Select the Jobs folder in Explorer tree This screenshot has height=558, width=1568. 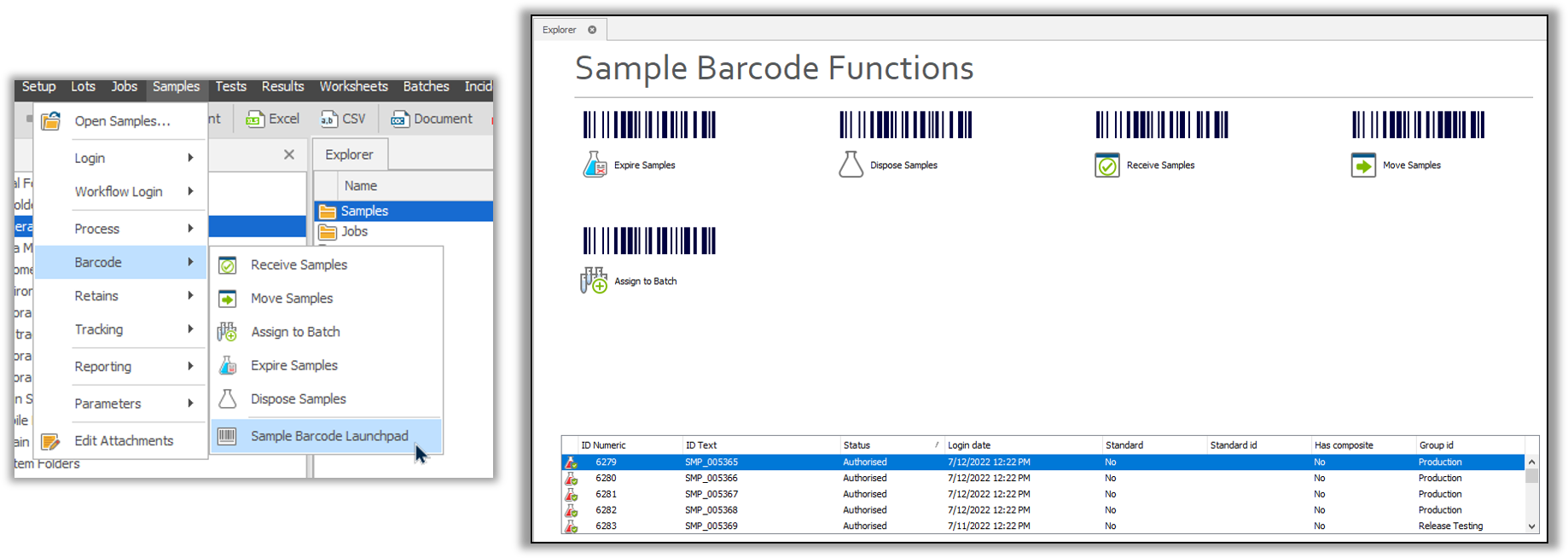[x=353, y=232]
